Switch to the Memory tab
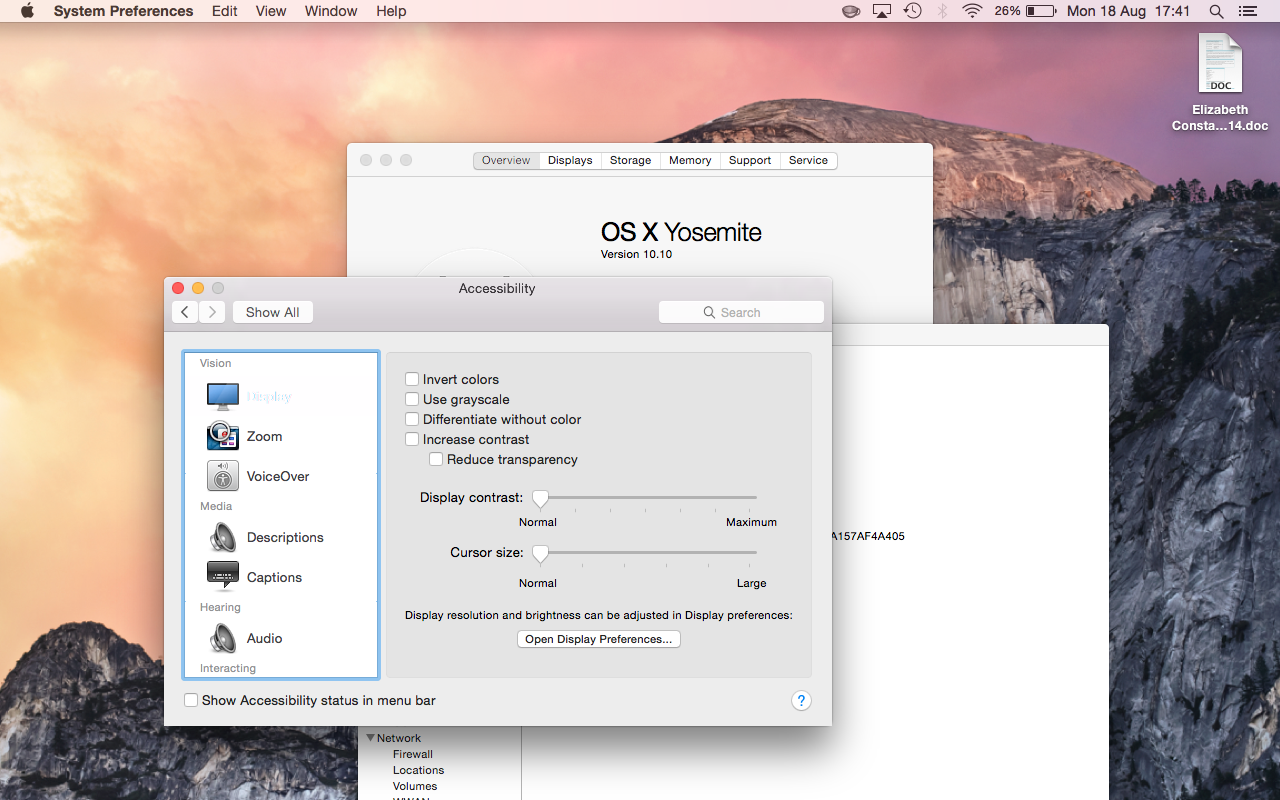Viewport: 1280px width, 800px height. (690, 160)
